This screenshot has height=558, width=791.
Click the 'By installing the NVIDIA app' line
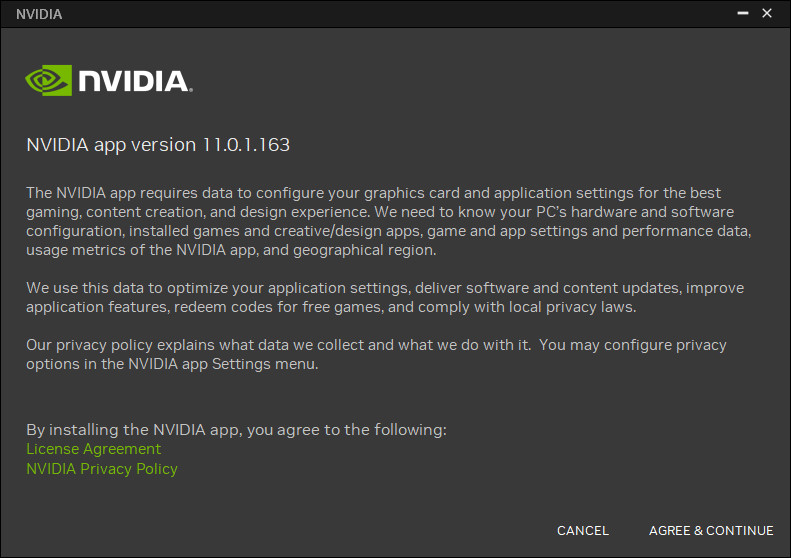click(x=236, y=430)
